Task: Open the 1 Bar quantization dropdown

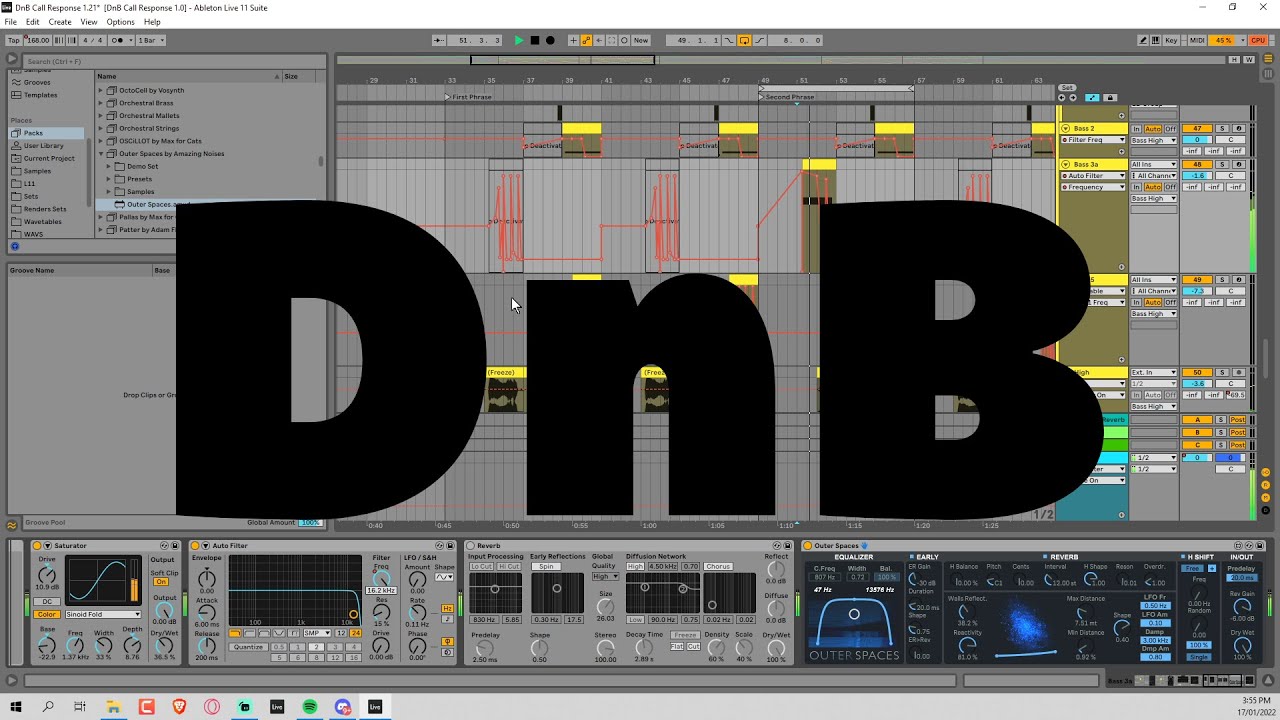Action: point(152,40)
